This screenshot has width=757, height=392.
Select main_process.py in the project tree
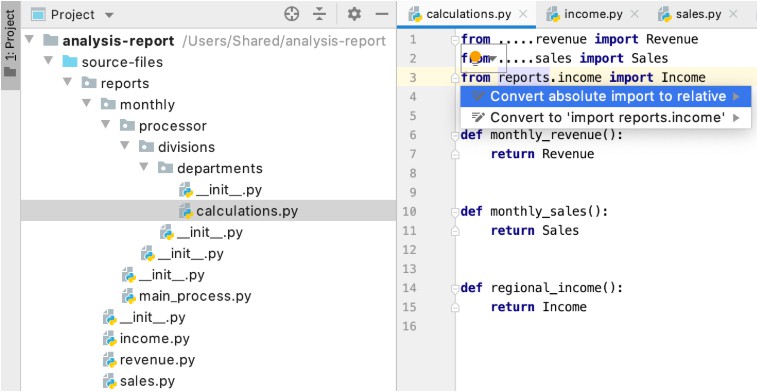(195, 296)
